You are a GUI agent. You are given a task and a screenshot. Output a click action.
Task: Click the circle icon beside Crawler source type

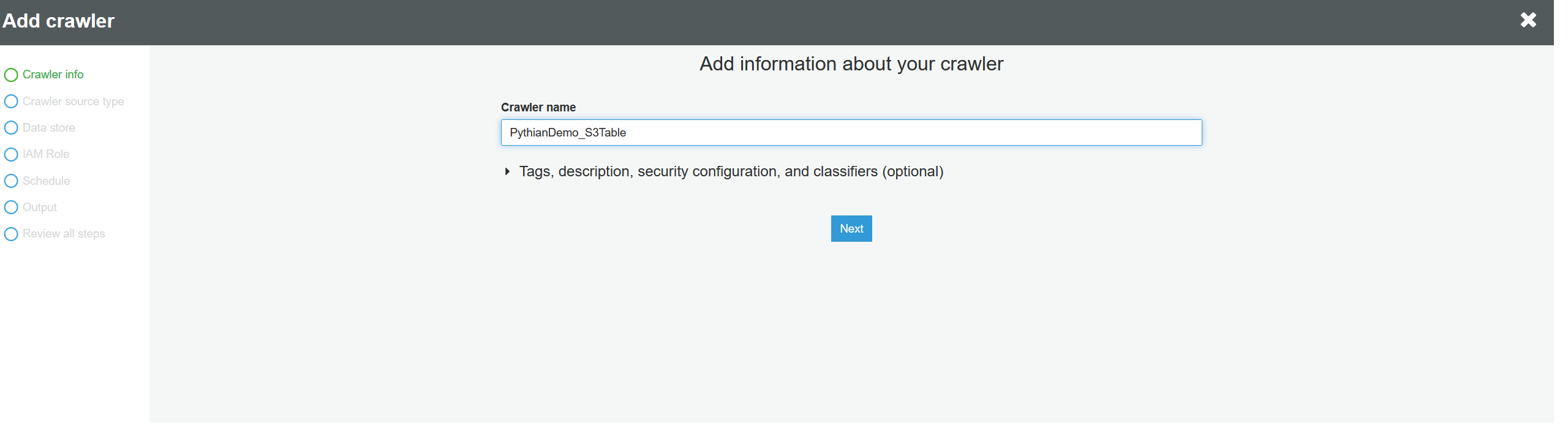pos(11,102)
